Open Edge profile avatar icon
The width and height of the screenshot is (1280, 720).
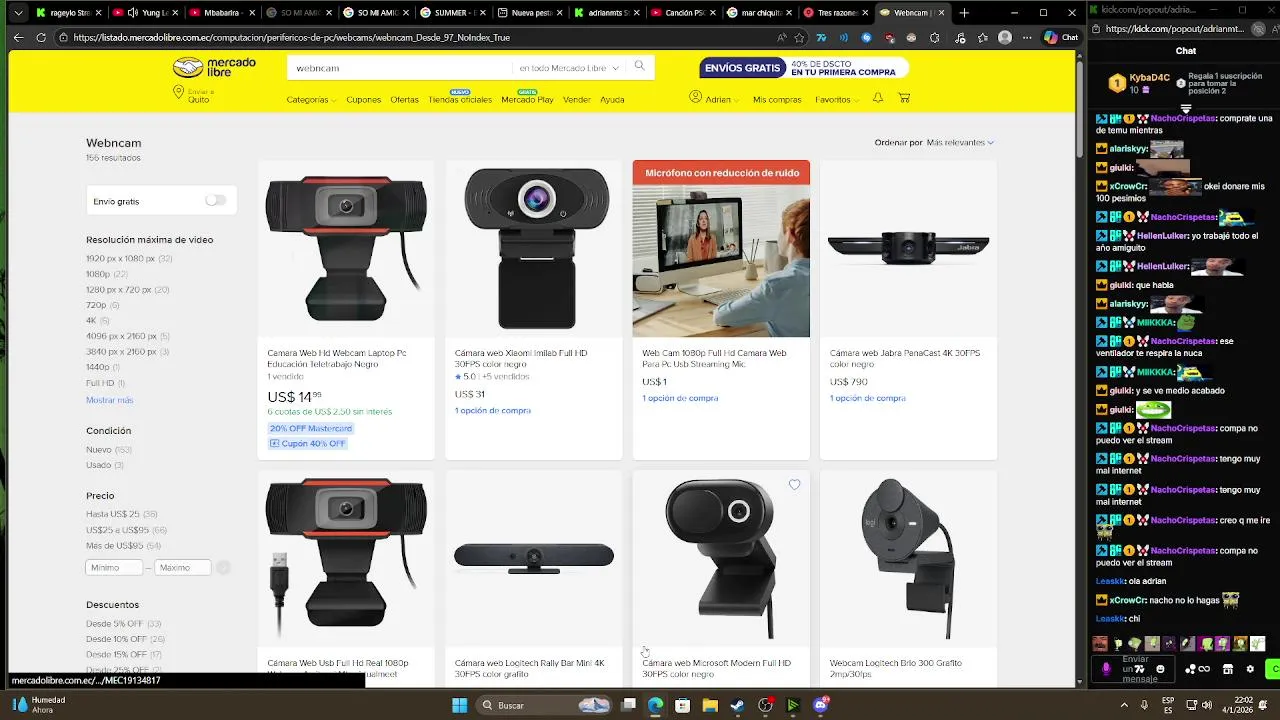1004,37
